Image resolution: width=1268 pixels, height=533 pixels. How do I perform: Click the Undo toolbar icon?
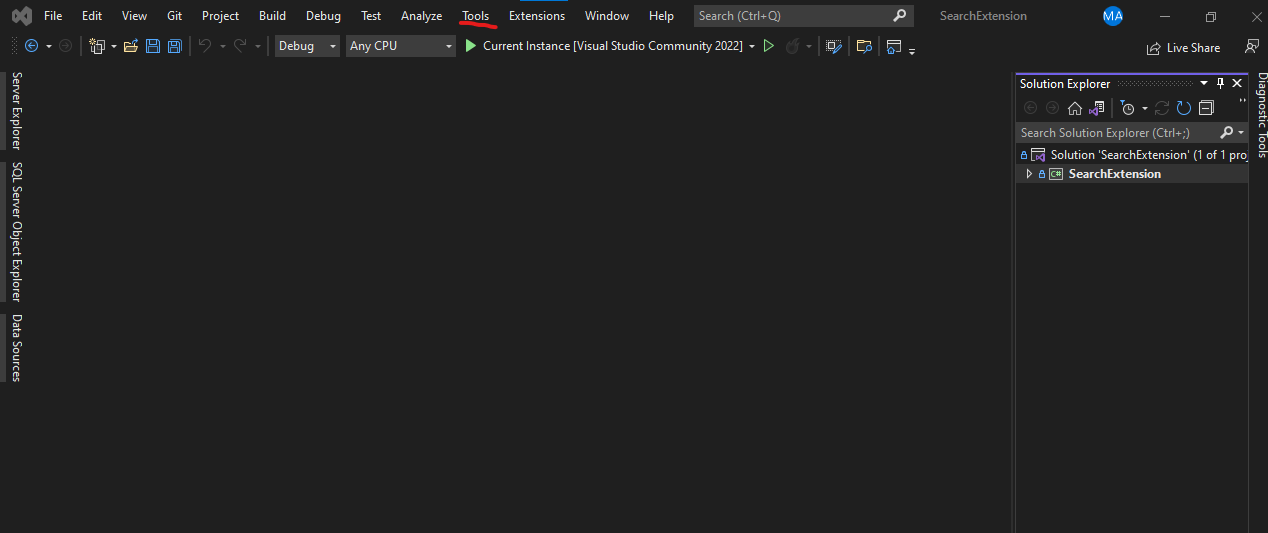click(204, 46)
